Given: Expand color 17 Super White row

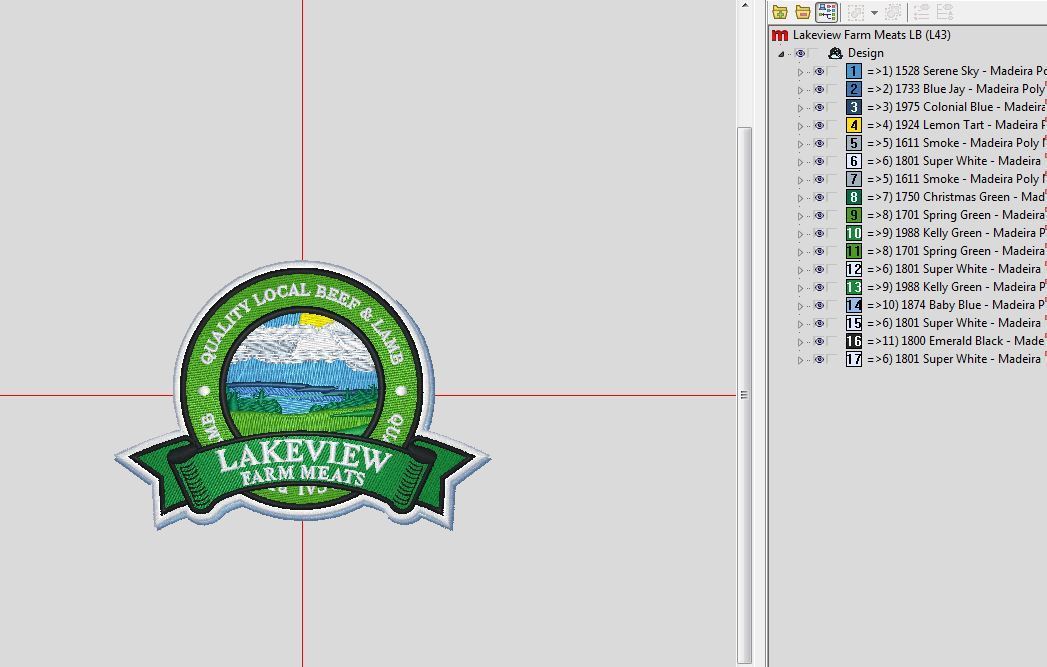Looking at the screenshot, I should 800,360.
